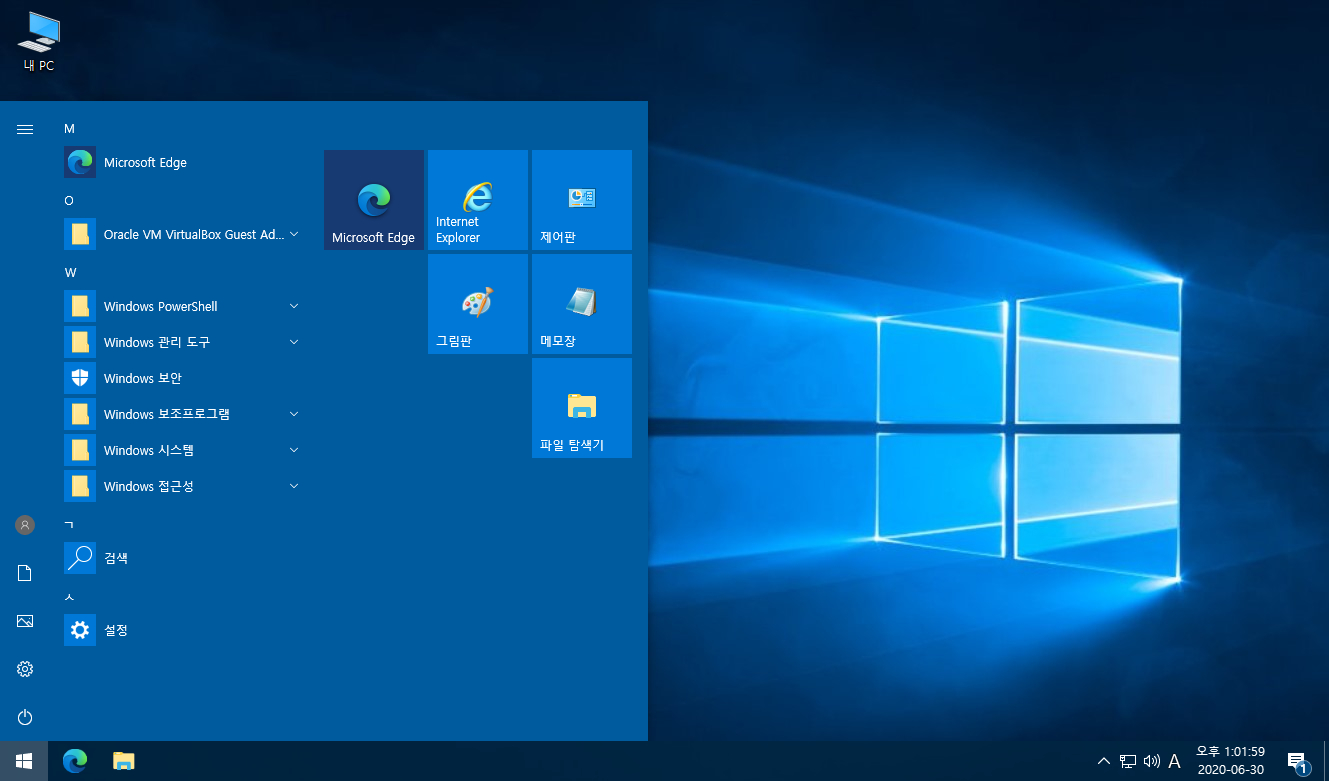Open the volume speaker tray icon
This screenshot has height=781, width=1329.
[1152, 761]
